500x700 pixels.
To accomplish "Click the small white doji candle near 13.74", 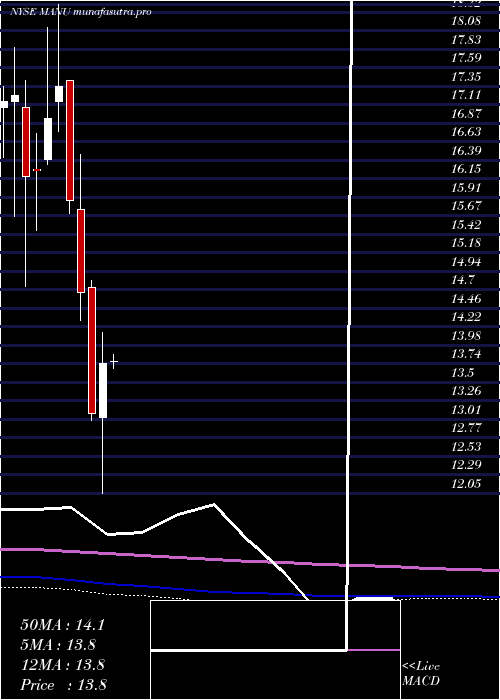I will 114,361.
